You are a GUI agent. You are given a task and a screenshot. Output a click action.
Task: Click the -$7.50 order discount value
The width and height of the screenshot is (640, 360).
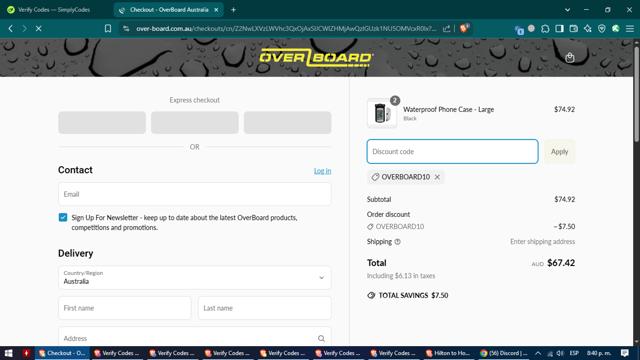564,227
